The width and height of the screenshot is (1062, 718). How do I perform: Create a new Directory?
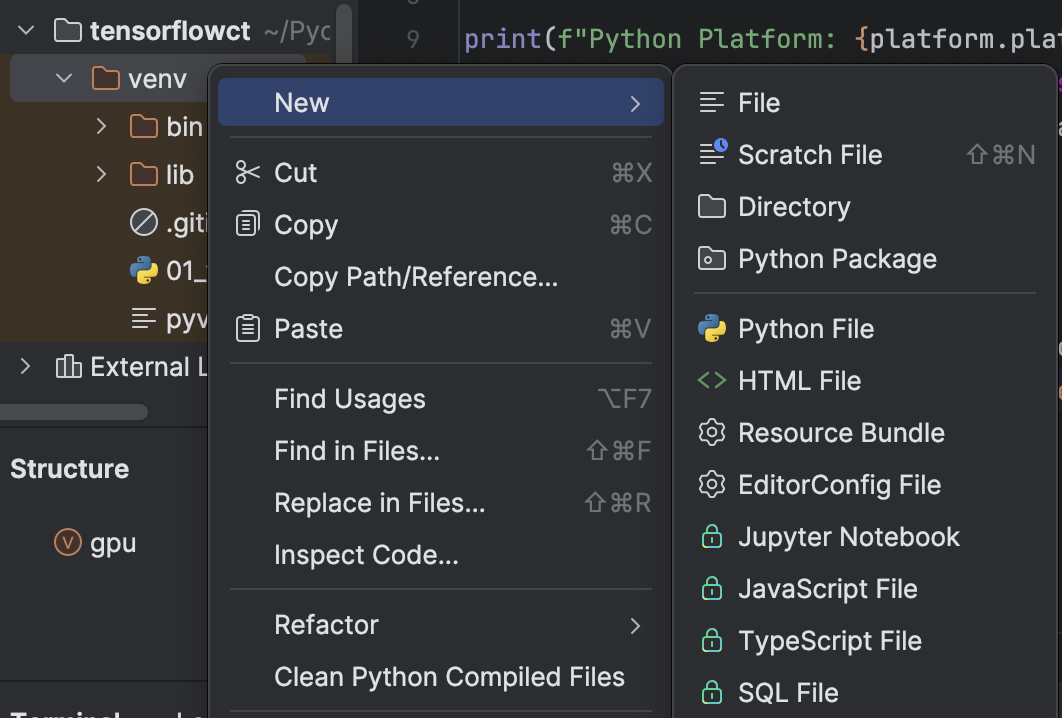[794, 207]
